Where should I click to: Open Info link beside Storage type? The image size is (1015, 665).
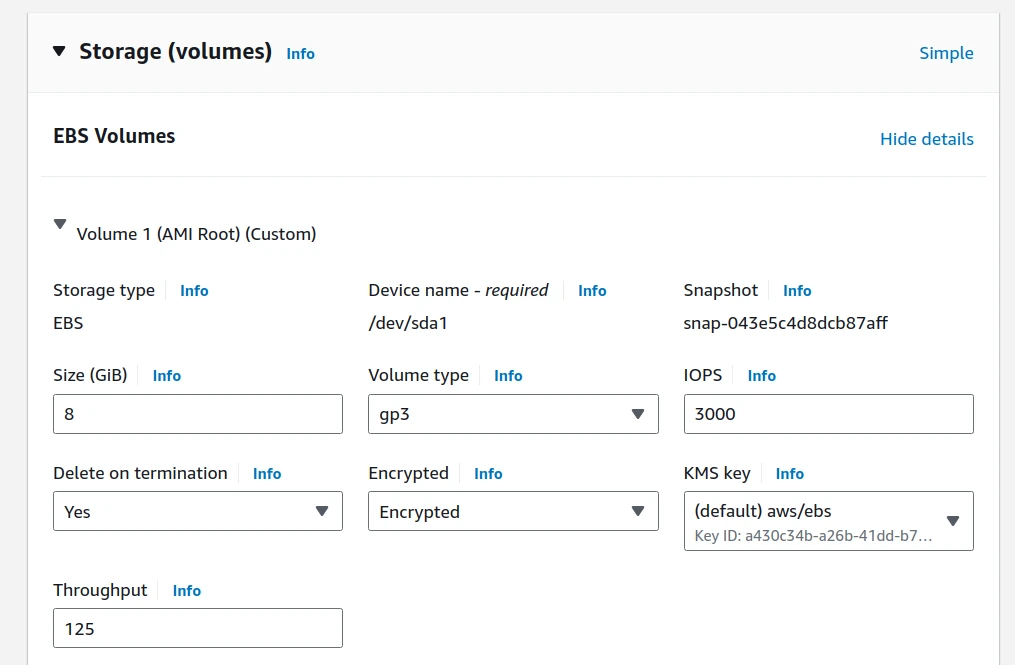[194, 291]
